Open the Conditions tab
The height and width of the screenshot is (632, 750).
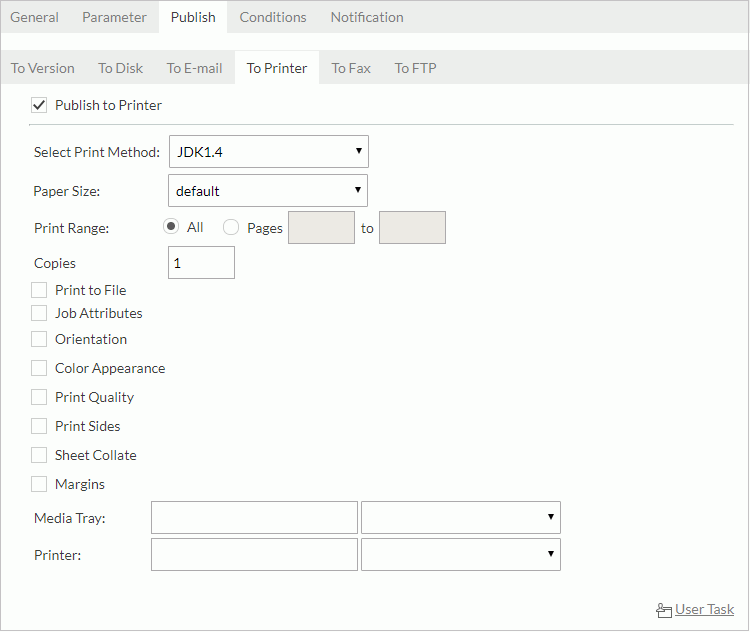273,17
